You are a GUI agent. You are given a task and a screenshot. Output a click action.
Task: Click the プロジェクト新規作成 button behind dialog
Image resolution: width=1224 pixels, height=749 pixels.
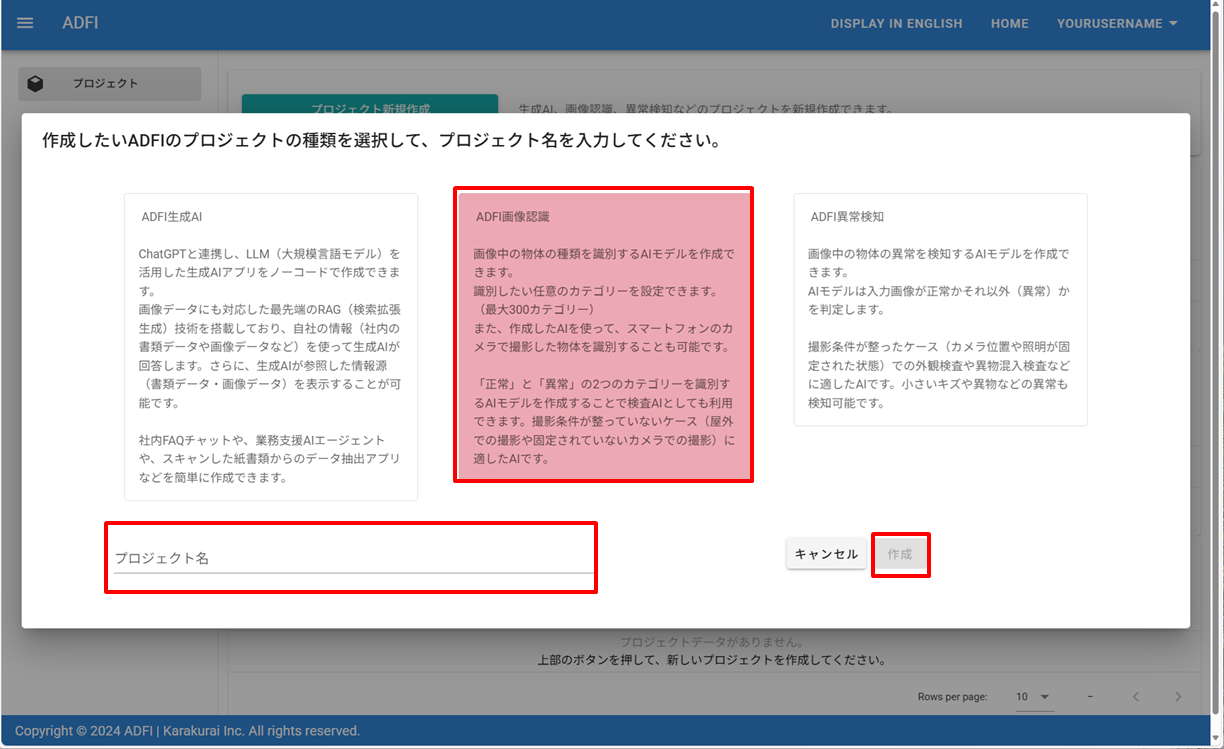click(370, 104)
